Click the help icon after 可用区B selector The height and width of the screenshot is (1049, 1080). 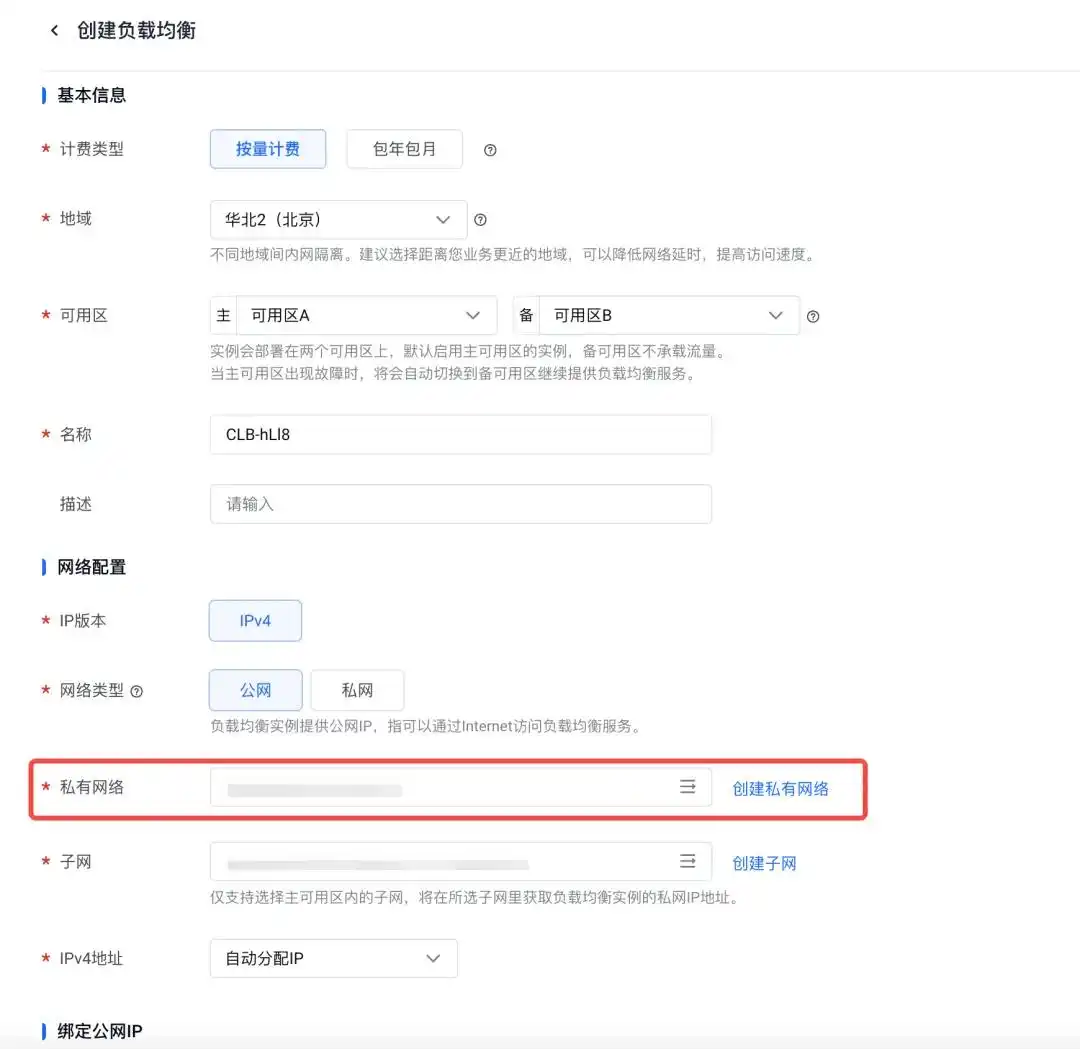tap(813, 315)
